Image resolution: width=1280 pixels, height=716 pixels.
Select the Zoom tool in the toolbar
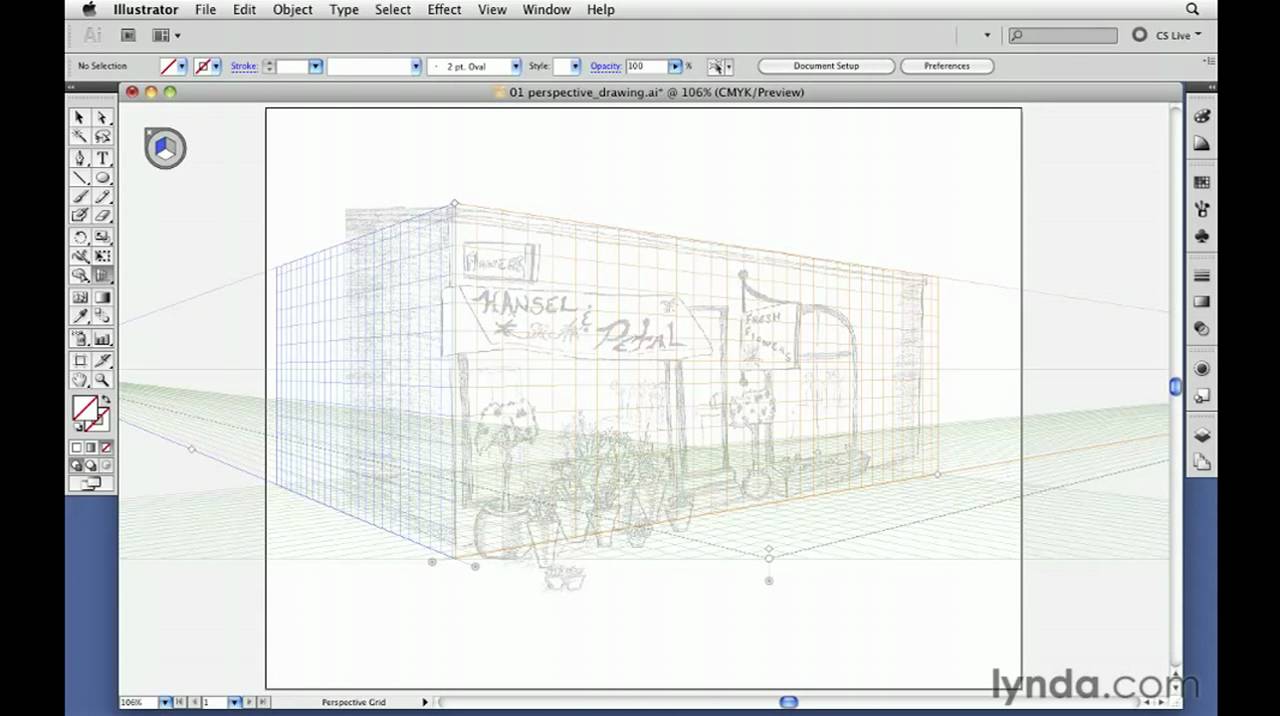tap(102, 380)
